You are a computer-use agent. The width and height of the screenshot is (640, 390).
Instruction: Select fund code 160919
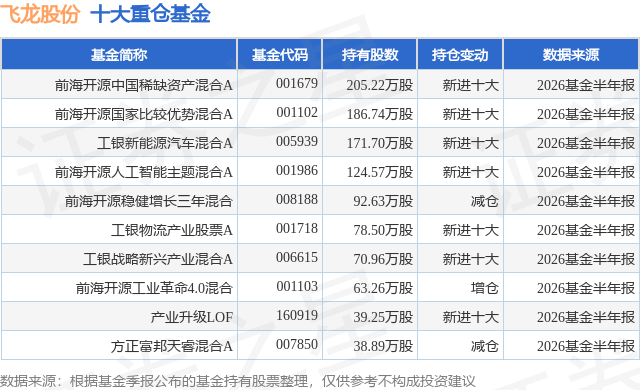pos(297,315)
